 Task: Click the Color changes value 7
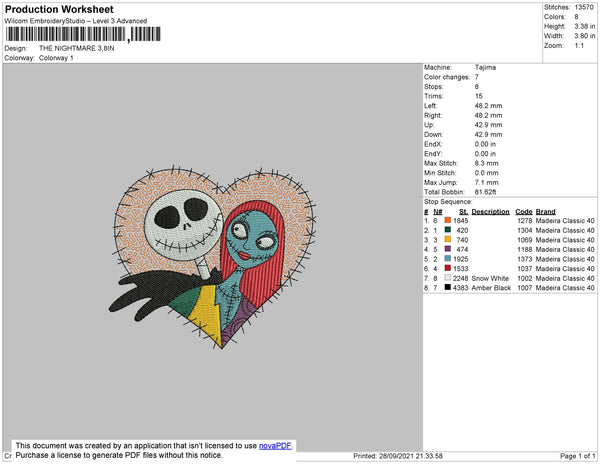click(477, 77)
